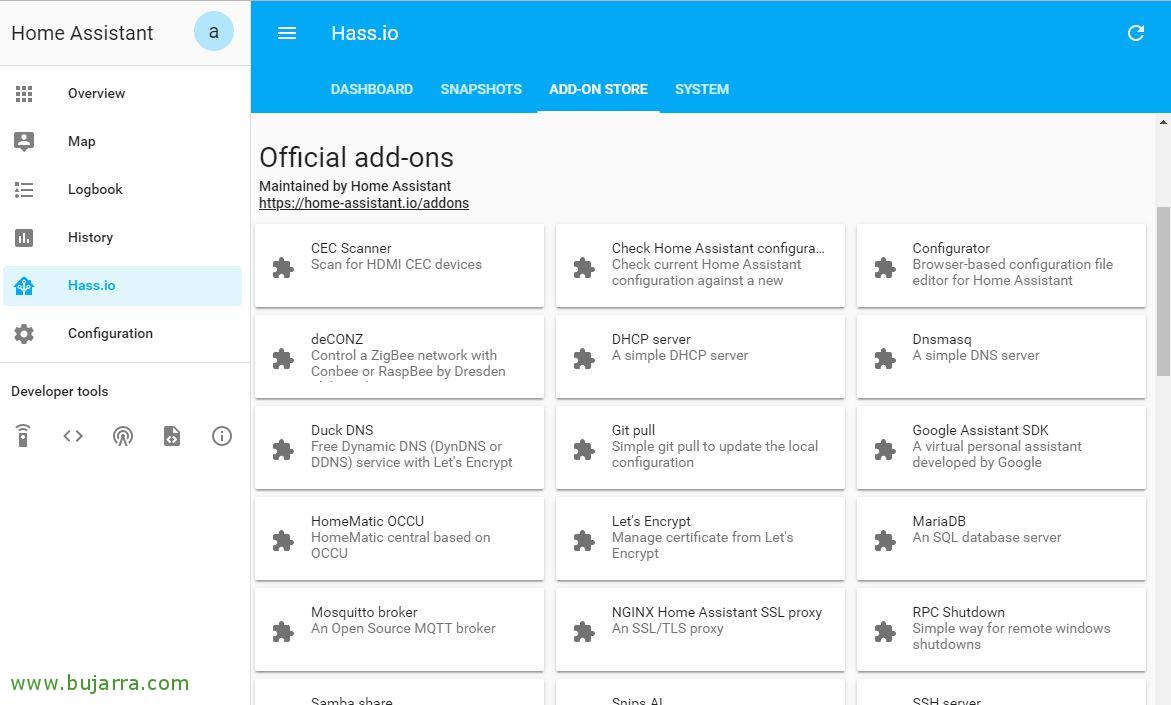Image resolution: width=1171 pixels, height=705 pixels.
Task: Open the Services remote developer tool
Action: pos(23,435)
